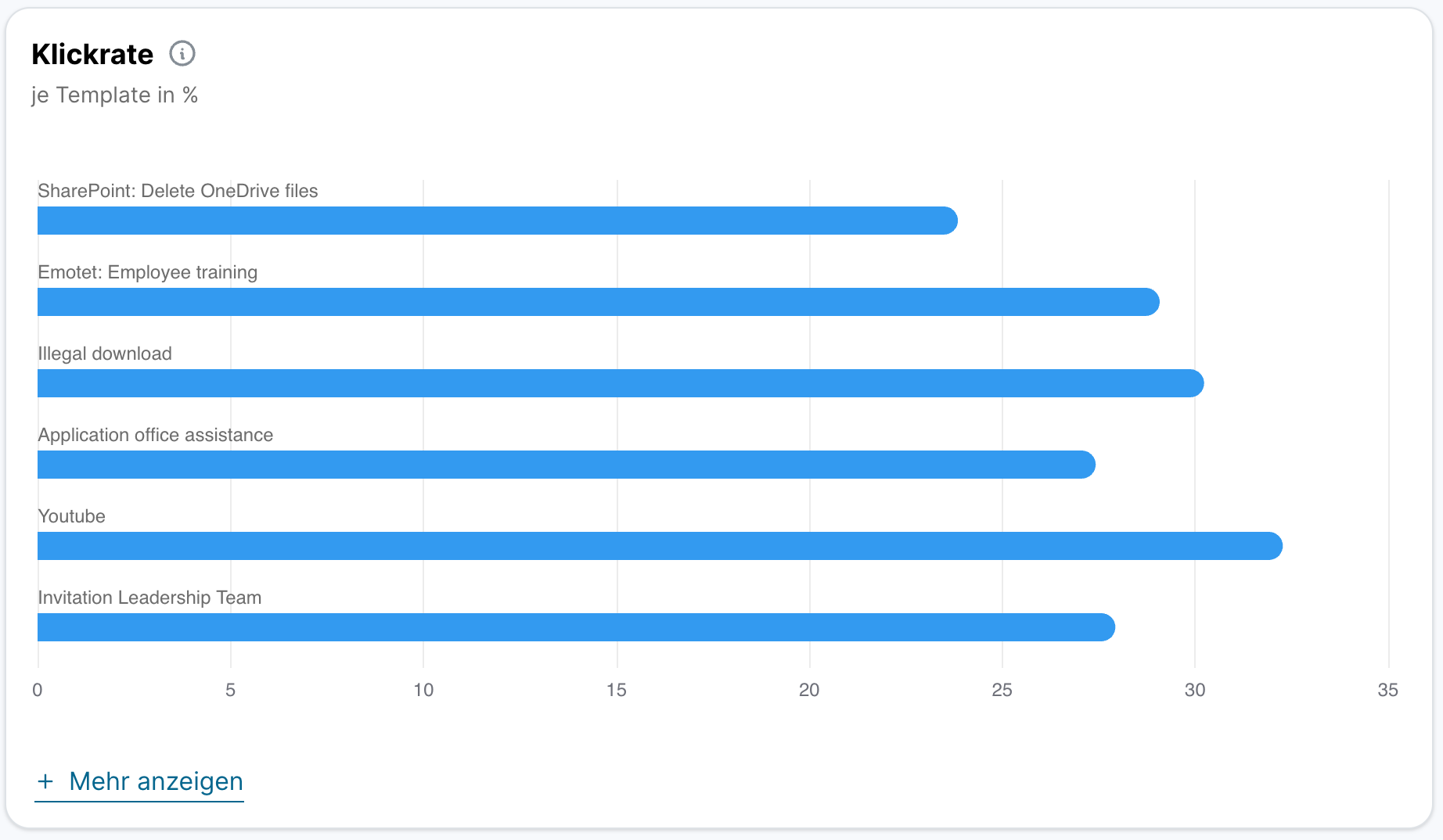The height and width of the screenshot is (840, 1443).
Task: Click the Klickrate heading
Action: click(92, 54)
